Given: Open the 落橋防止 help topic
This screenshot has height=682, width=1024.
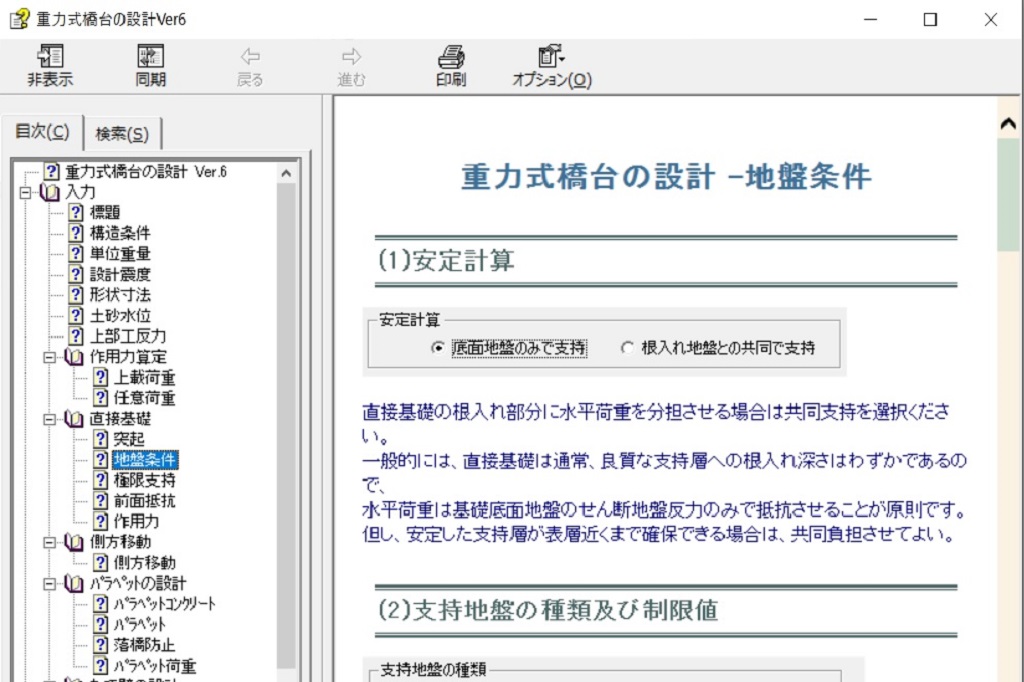Looking at the screenshot, I should (144, 645).
